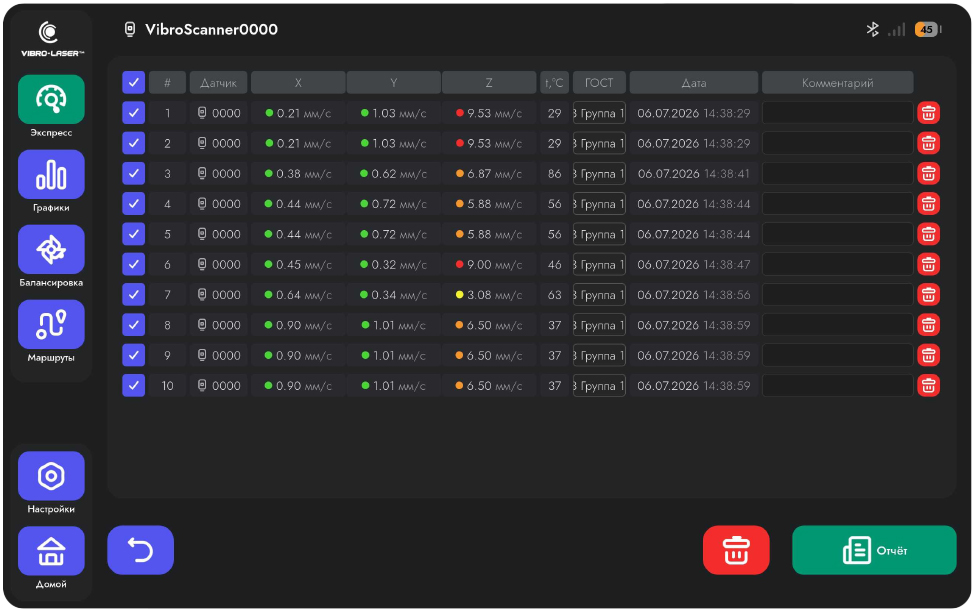Image resolution: width=973 pixels, height=609 pixels.
Task: Click the ГОСТ column header
Action: tap(599, 83)
